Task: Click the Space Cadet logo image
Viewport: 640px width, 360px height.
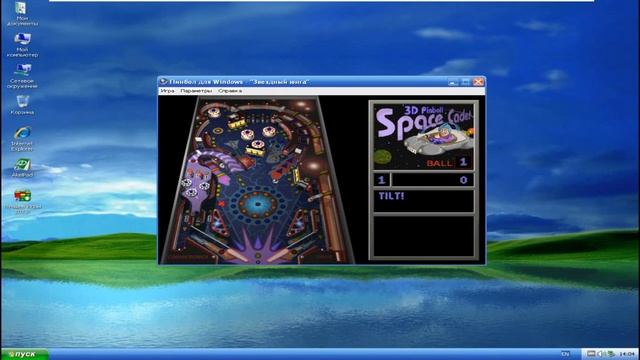Action: pos(424,136)
